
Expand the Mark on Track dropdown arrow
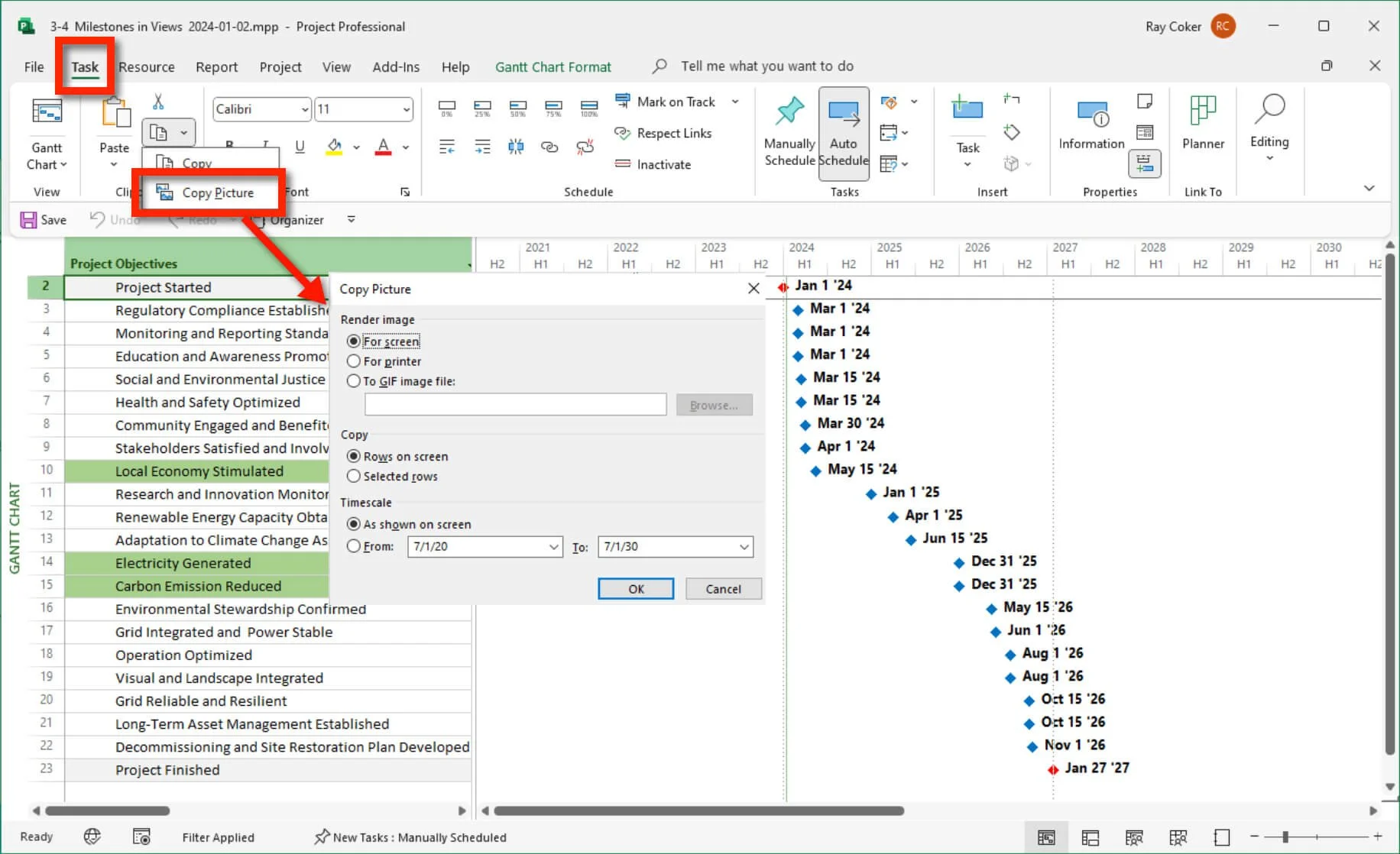[735, 102]
